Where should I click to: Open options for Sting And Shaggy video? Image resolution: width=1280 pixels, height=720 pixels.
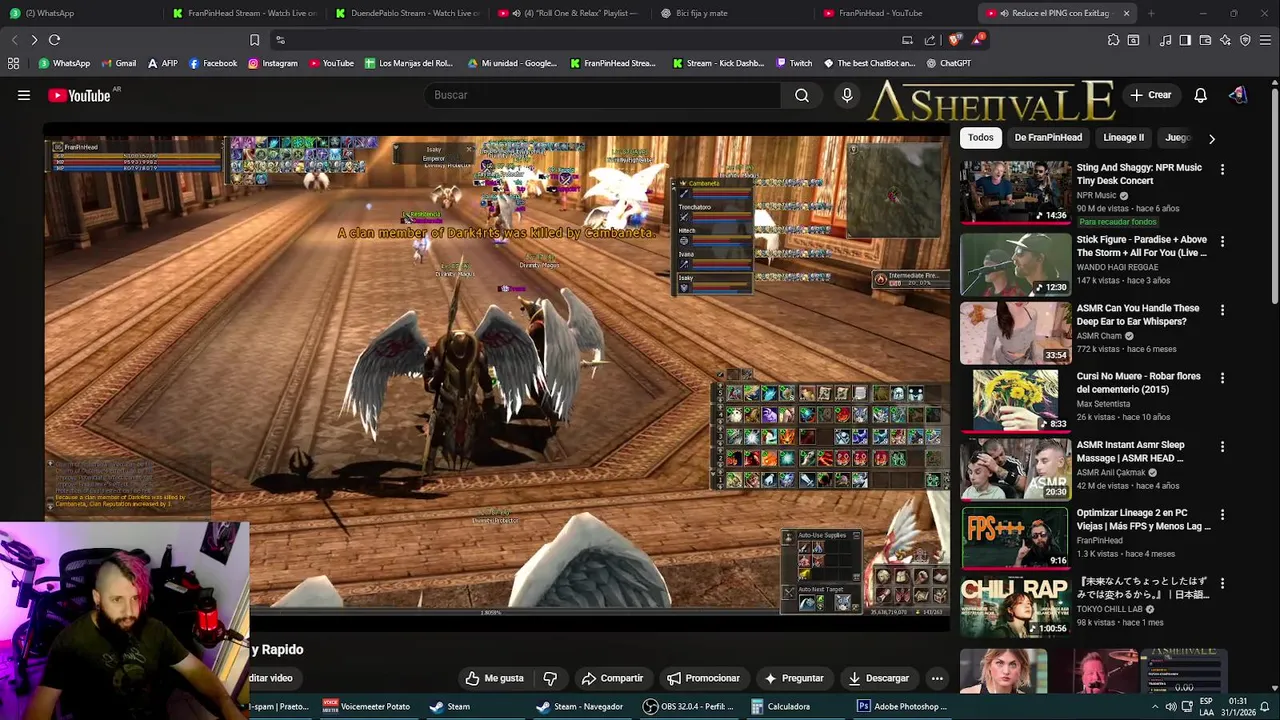(1222, 169)
